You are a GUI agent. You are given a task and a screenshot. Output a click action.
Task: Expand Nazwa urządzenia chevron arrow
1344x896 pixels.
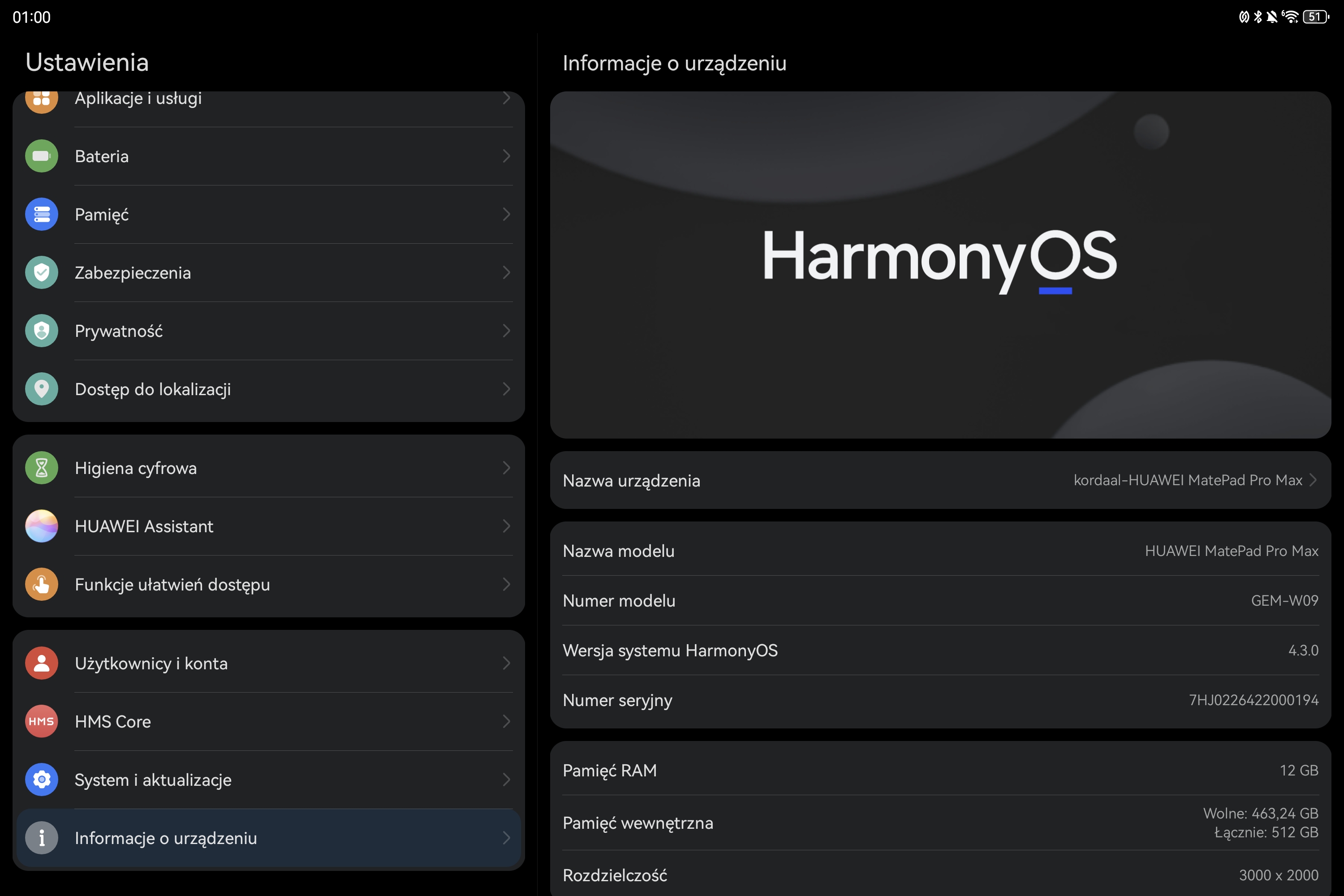(1313, 480)
